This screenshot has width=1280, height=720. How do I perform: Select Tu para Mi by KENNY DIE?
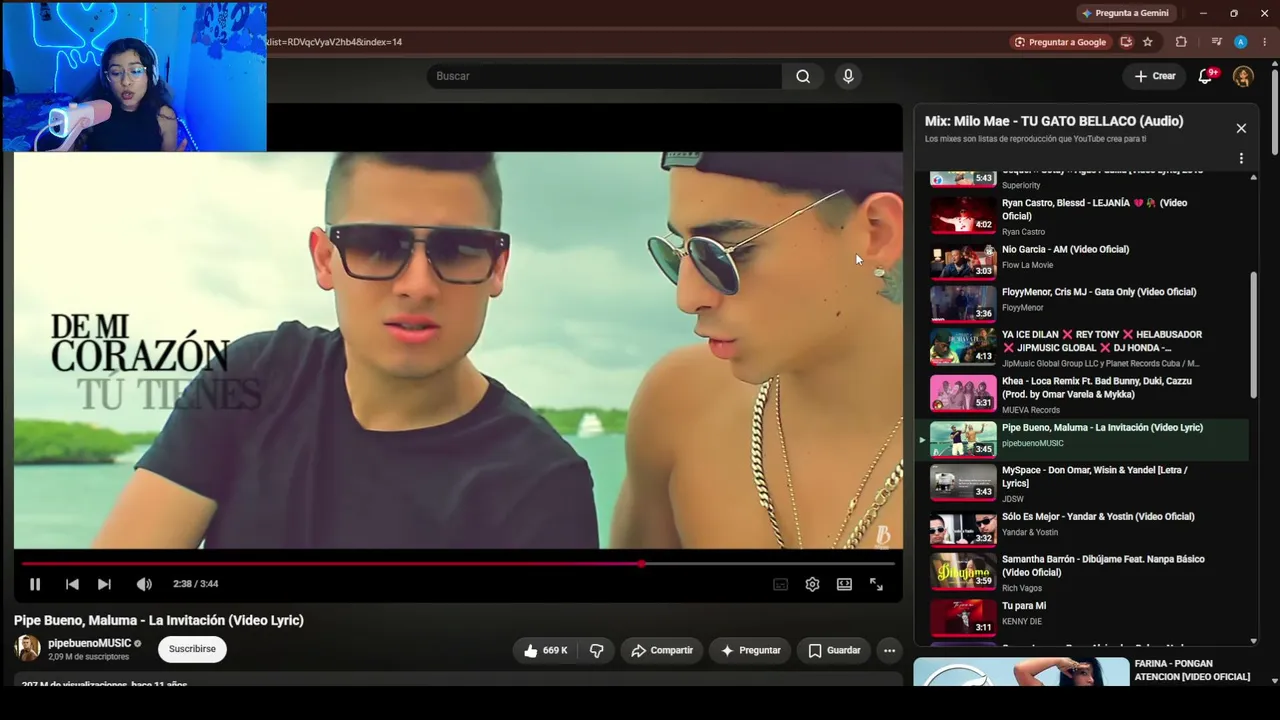(x=1024, y=606)
